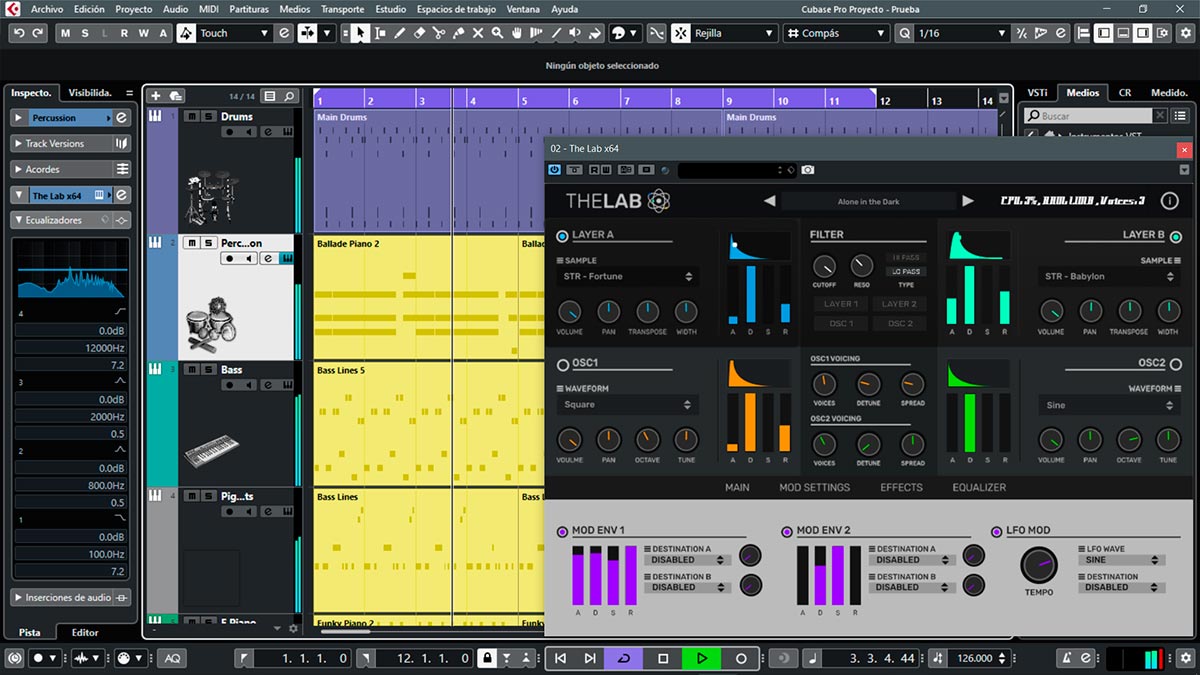
Task: Click the Layer A VOLUME knob
Action: click(569, 311)
